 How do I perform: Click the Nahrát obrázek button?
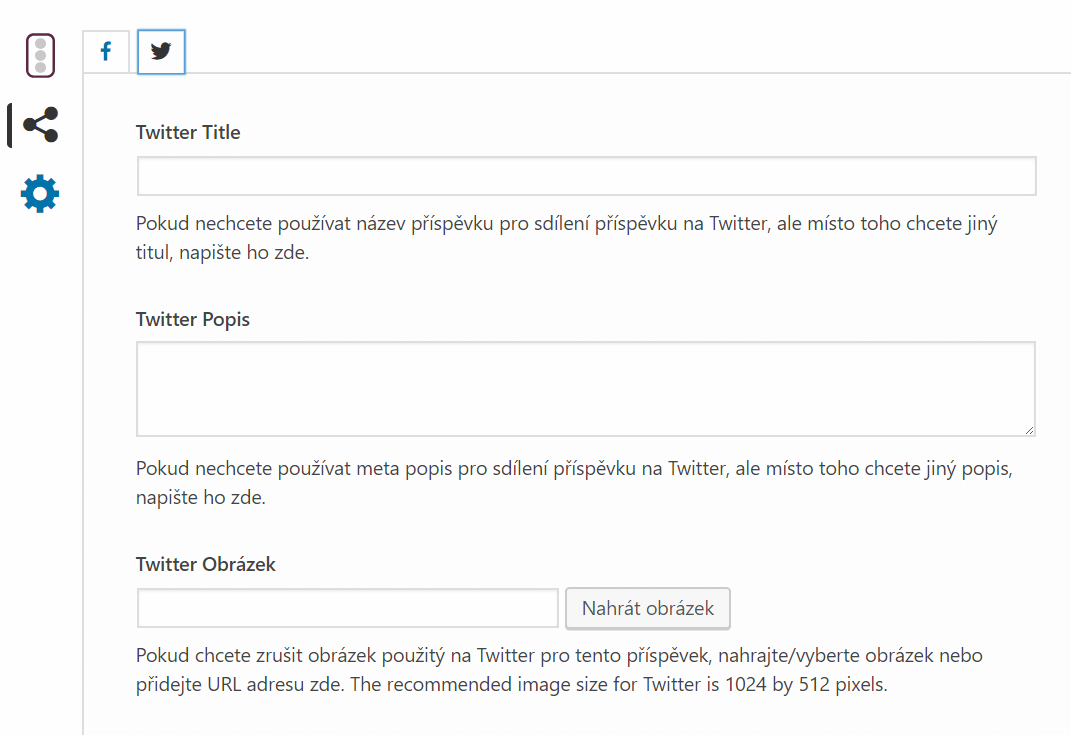click(648, 608)
